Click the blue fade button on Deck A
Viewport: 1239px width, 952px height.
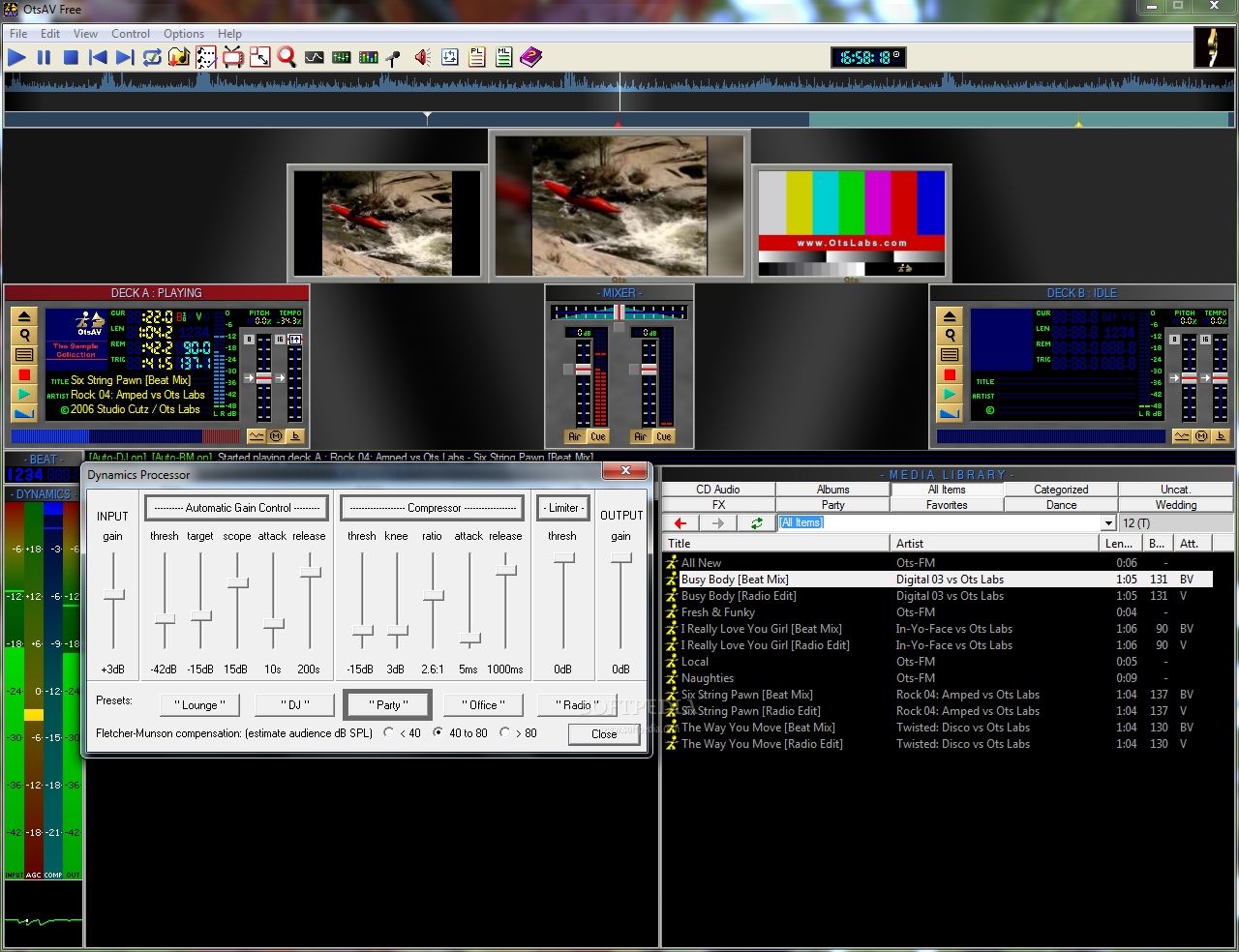pyautogui.click(x=24, y=413)
